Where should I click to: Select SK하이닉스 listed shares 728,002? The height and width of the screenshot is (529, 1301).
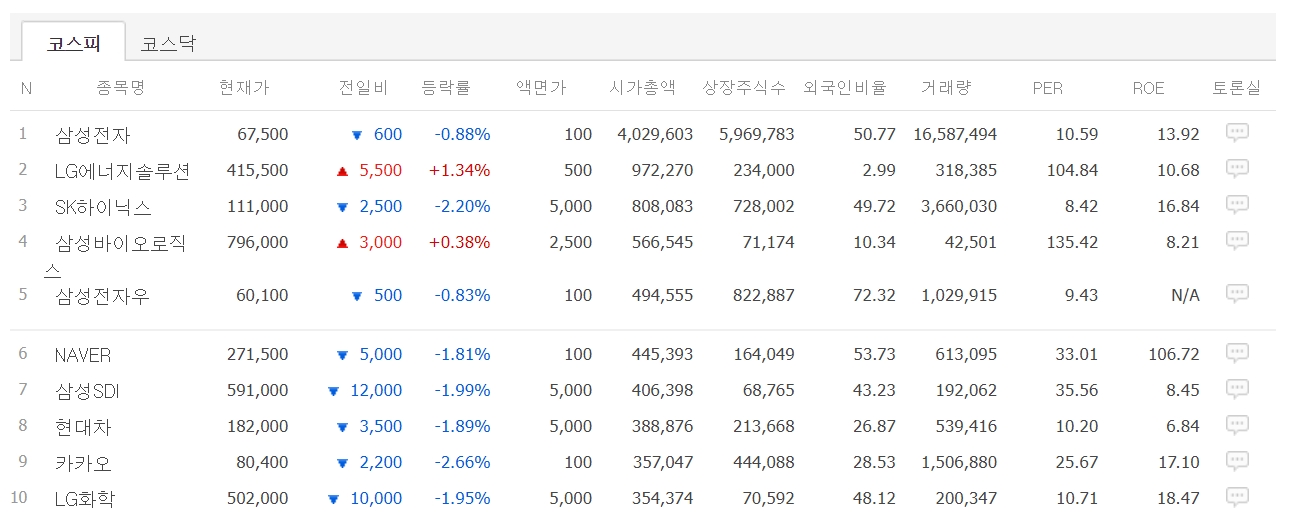click(763, 206)
